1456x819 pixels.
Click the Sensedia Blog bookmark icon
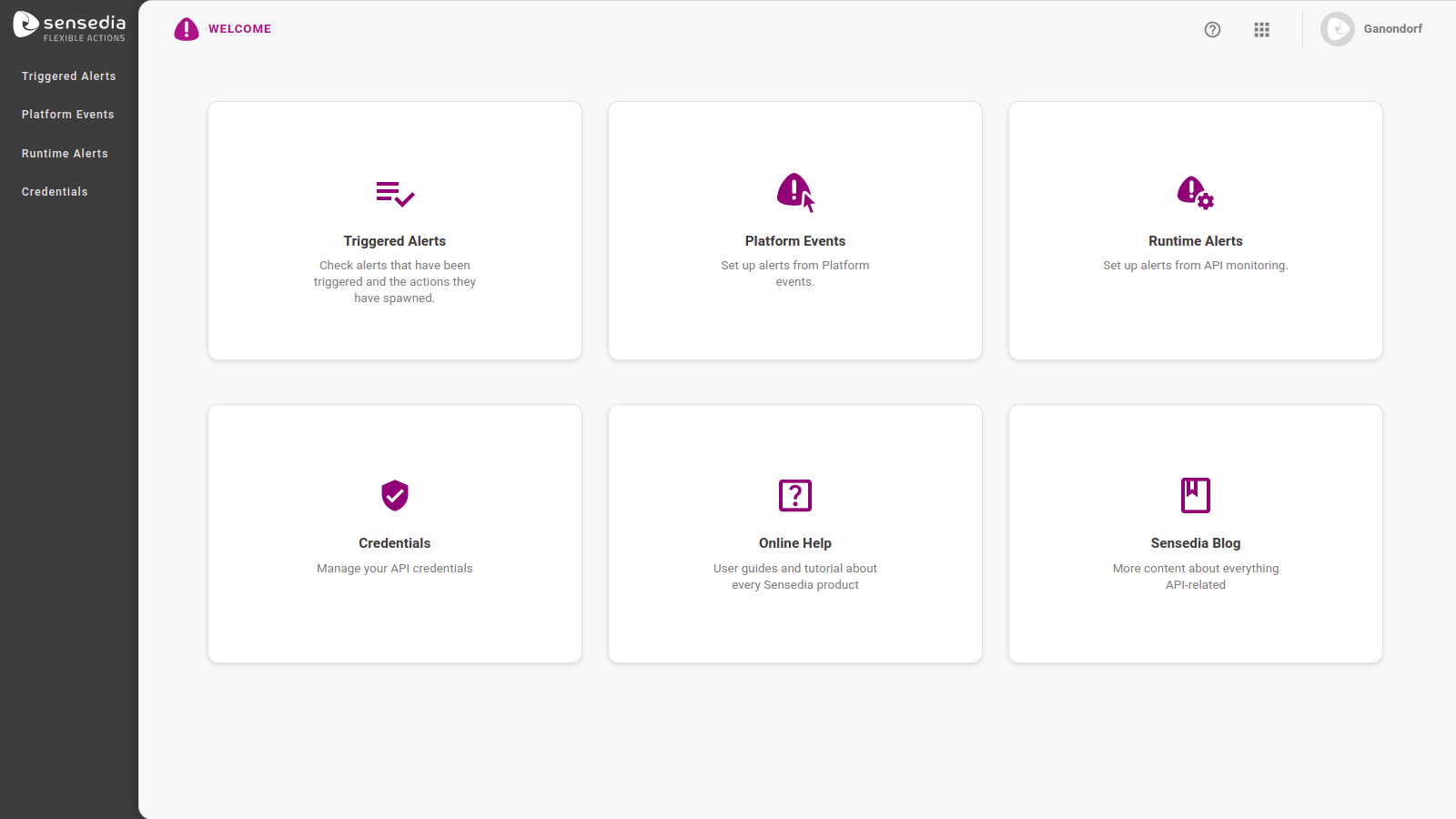tap(1195, 495)
